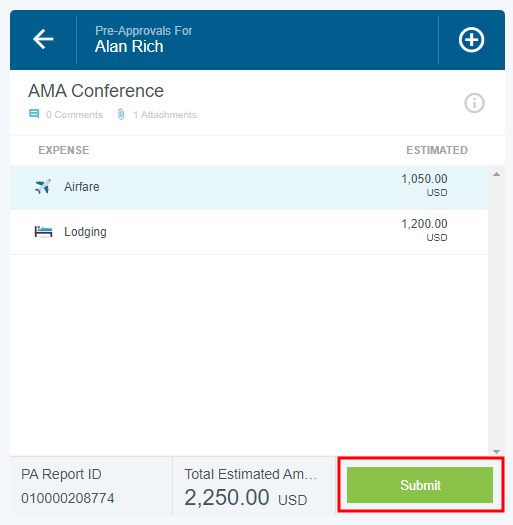Viewport: 513px width, 525px height.
Task: Click the back arrow icon
Action: (x=43, y=39)
